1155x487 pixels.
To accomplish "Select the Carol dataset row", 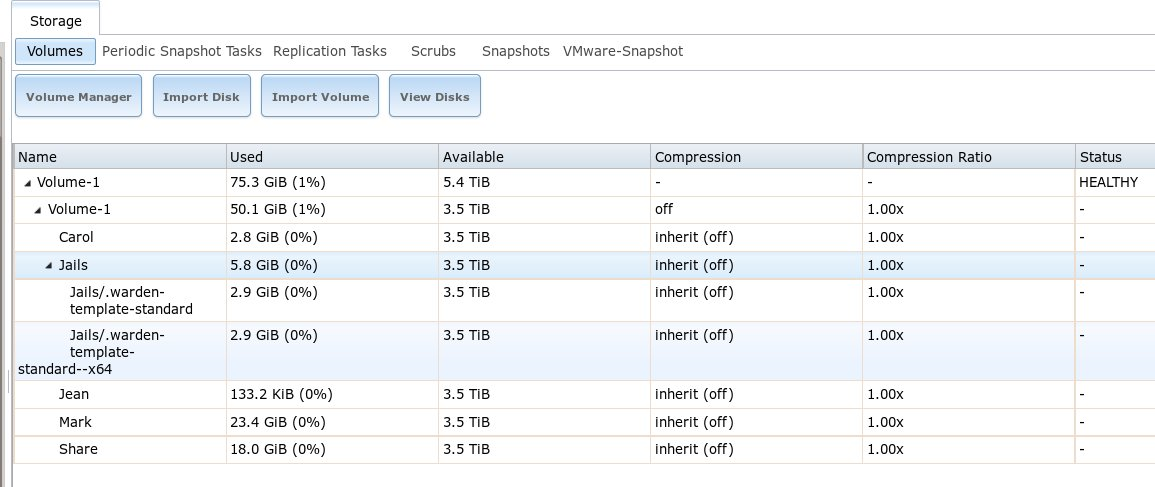I will 584,237.
